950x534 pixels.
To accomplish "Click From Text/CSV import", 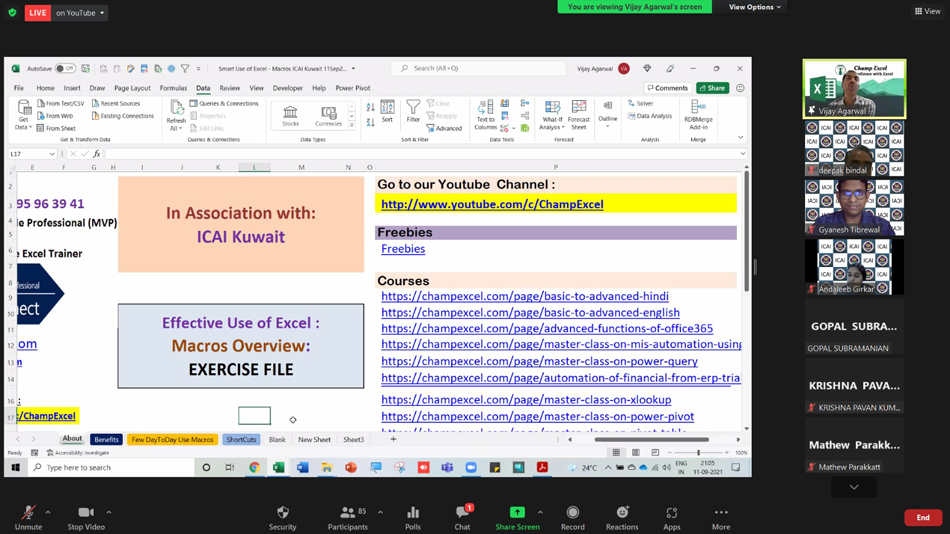I will [x=61, y=104].
